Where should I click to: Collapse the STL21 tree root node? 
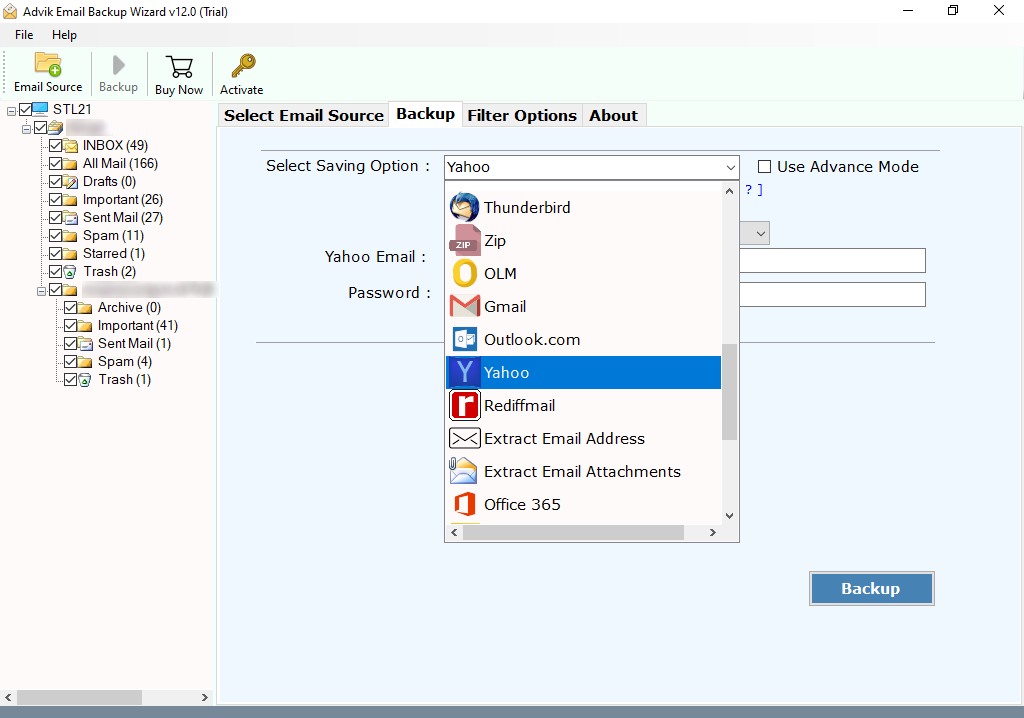pyautogui.click(x=11, y=109)
